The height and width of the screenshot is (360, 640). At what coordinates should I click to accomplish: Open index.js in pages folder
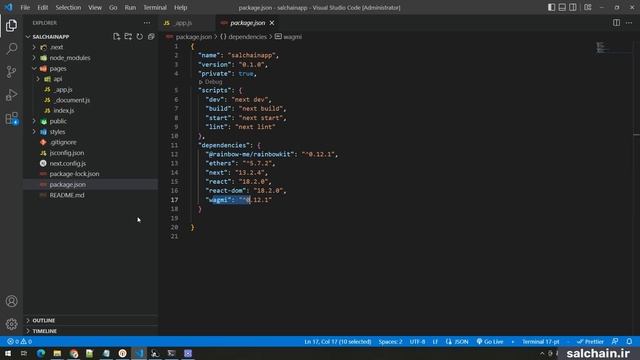[64, 111]
